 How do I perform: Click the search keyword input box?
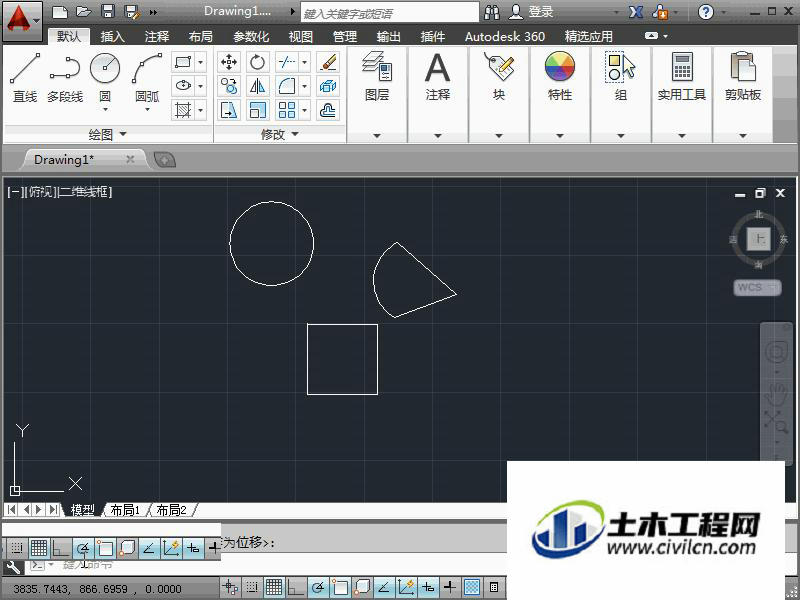click(x=390, y=13)
